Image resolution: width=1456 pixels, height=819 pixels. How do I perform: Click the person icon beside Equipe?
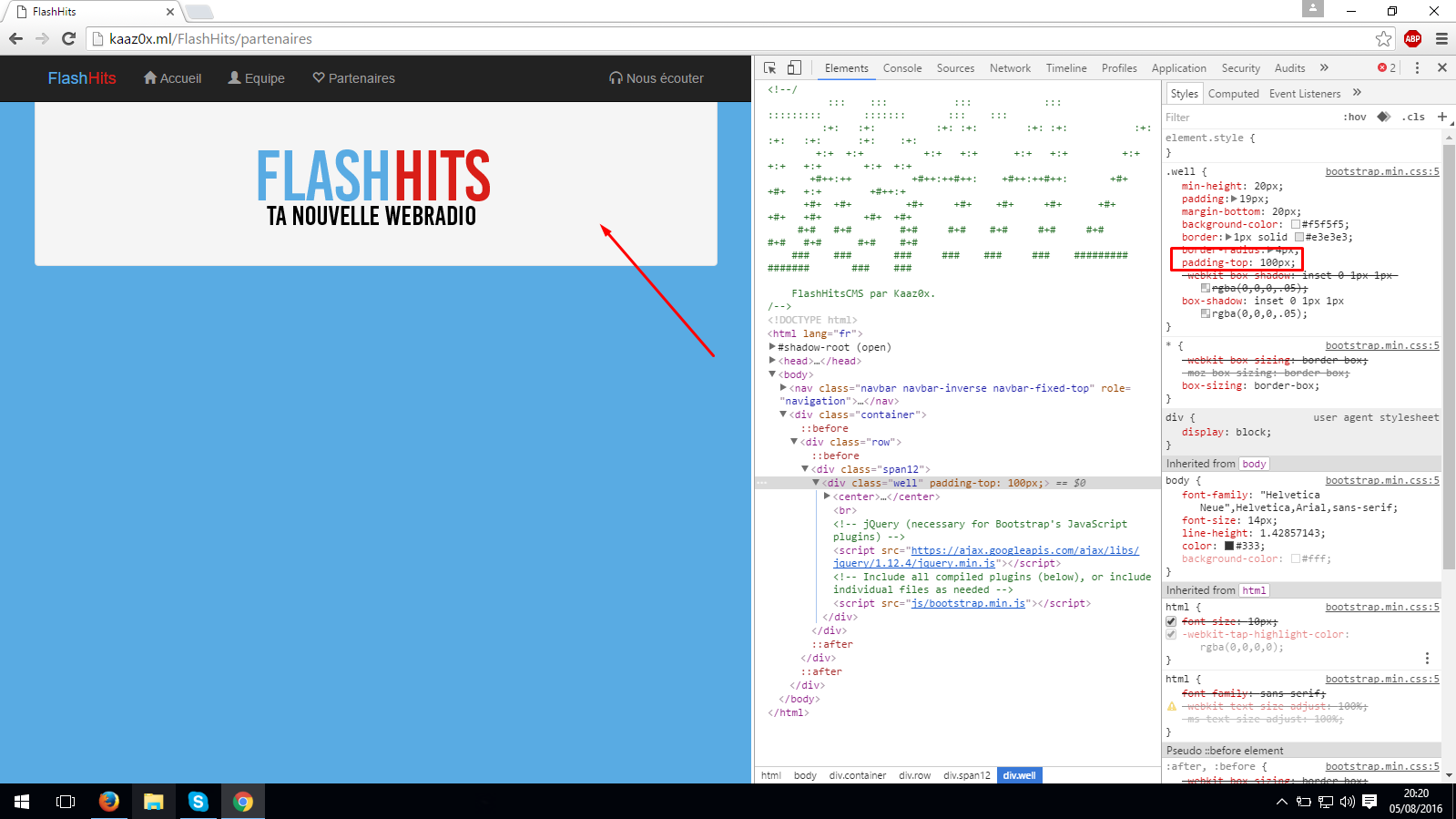[235, 77]
